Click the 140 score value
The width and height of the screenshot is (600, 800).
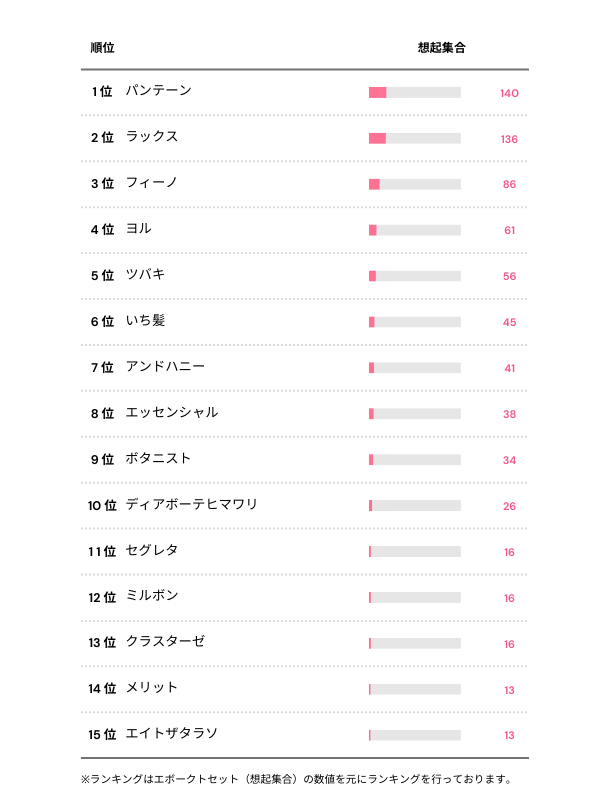509,93
